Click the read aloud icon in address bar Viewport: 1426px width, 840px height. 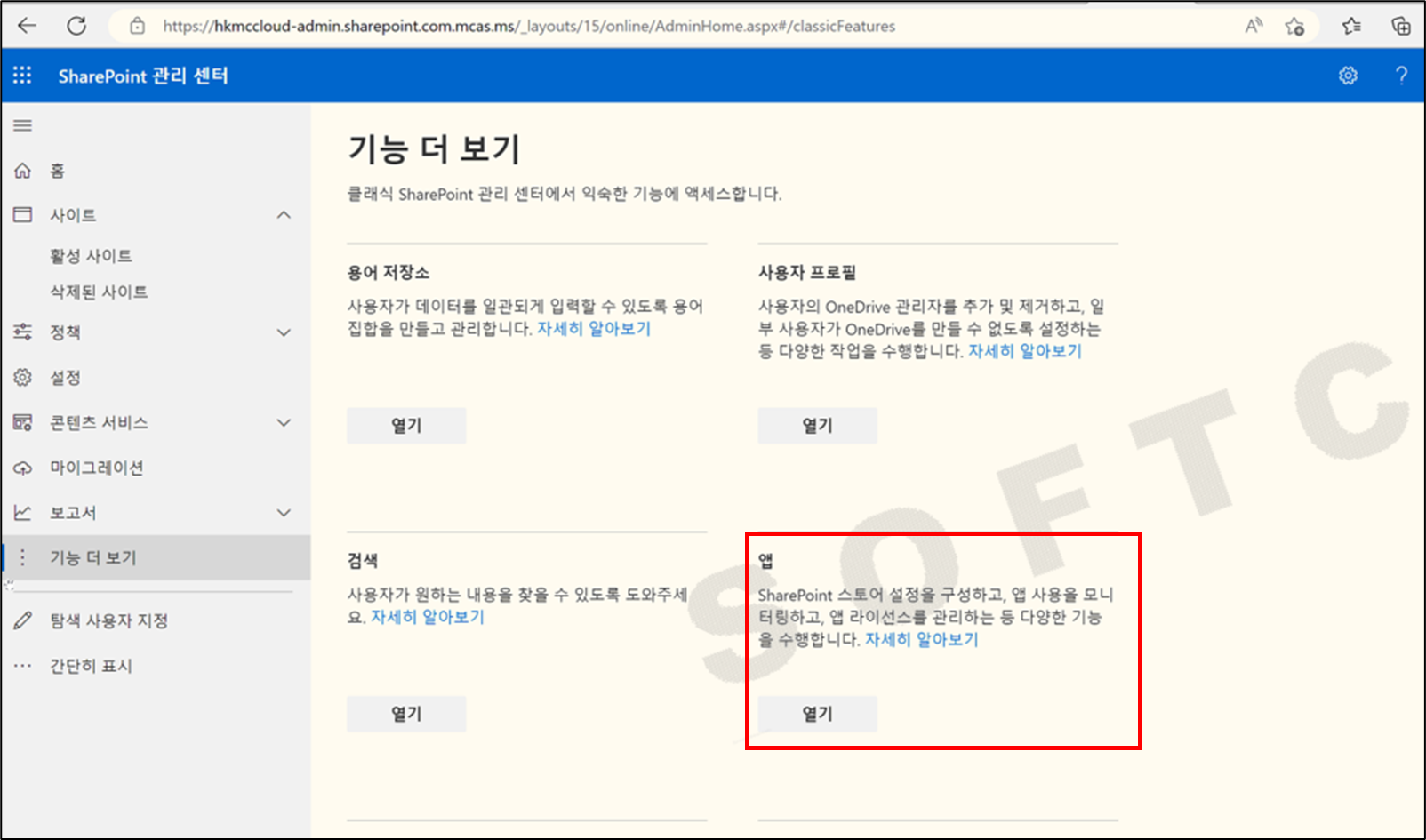pyautogui.click(x=1254, y=26)
